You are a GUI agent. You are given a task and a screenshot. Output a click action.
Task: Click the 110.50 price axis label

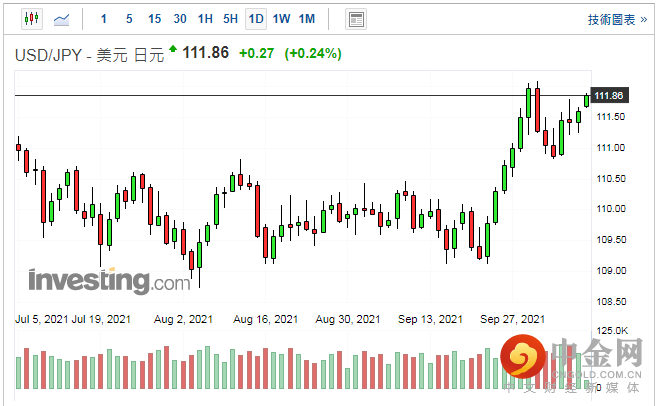pos(611,179)
